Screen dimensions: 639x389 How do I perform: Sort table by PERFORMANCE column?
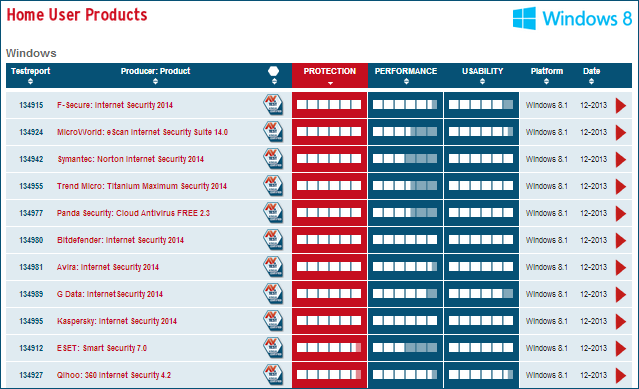pos(406,75)
